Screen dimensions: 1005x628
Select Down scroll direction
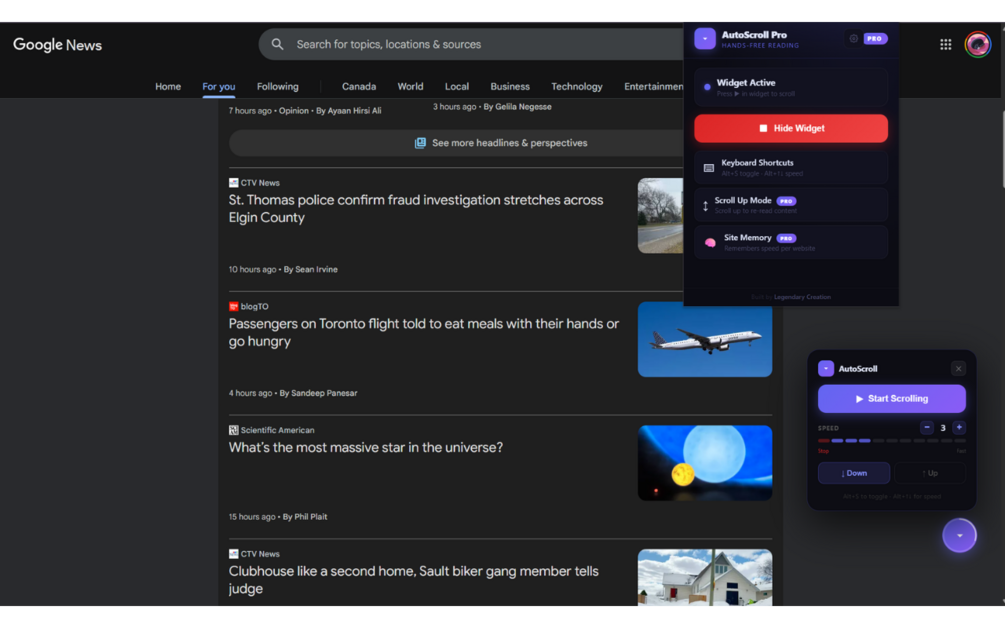854,473
